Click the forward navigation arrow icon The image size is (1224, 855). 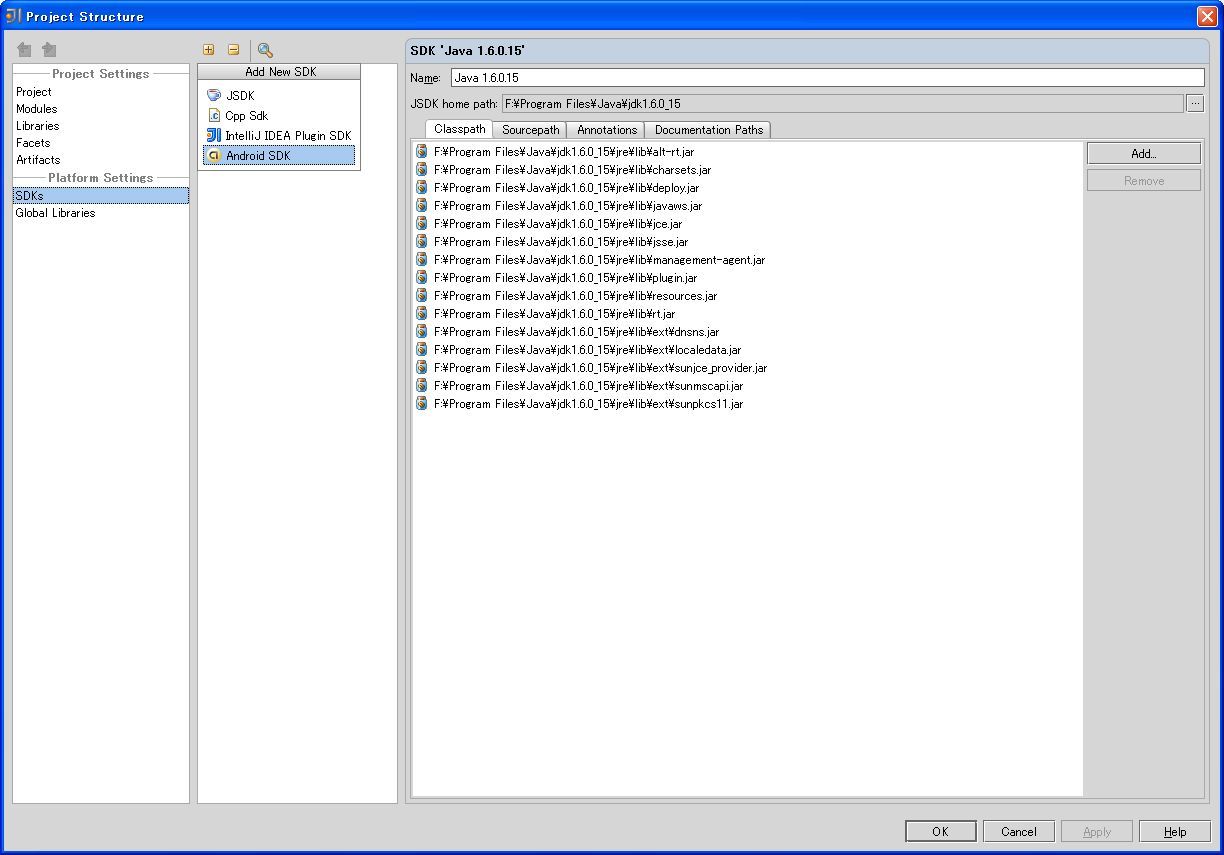[x=49, y=50]
